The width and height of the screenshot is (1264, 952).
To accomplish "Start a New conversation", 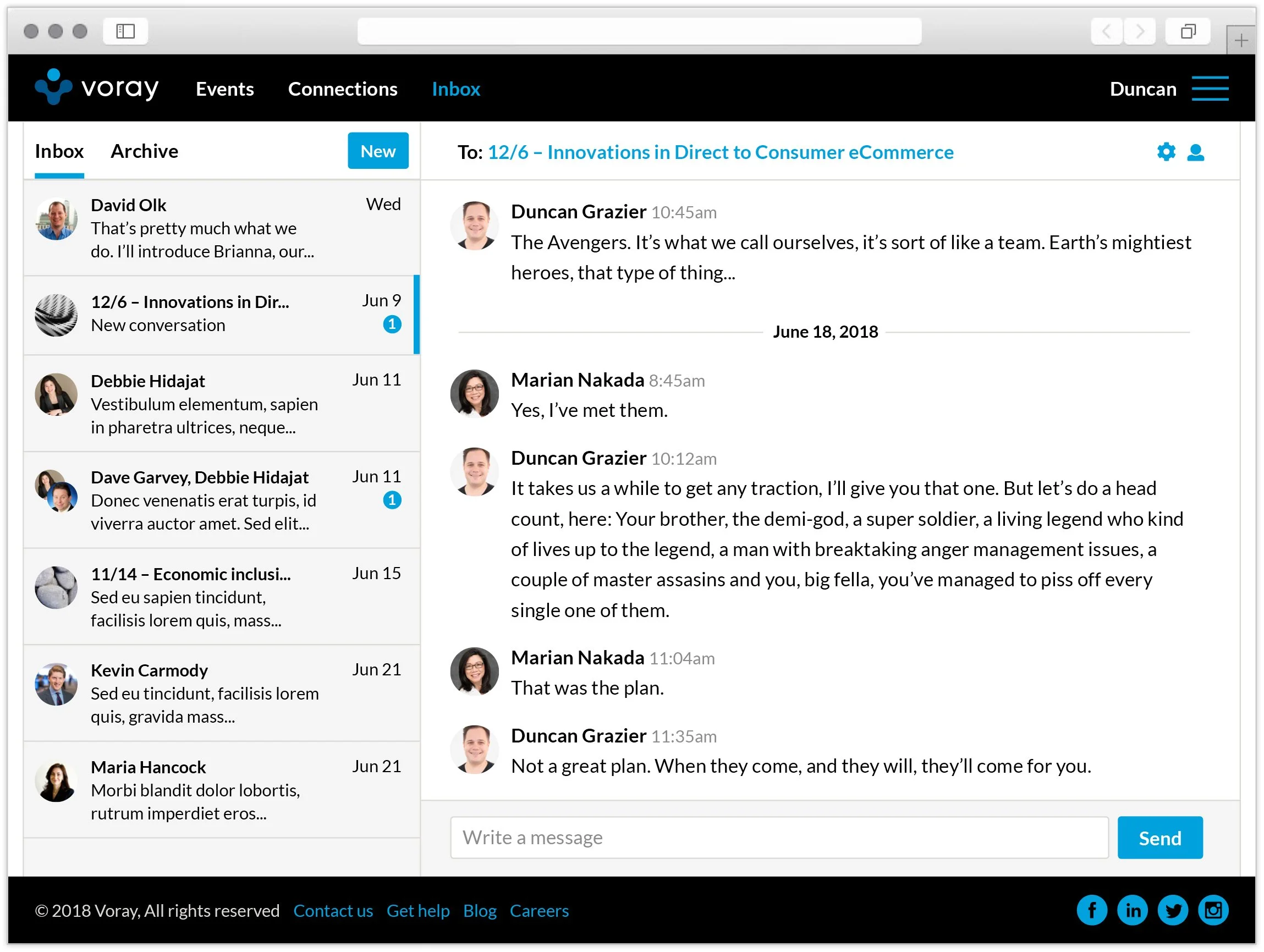I will 378,151.
